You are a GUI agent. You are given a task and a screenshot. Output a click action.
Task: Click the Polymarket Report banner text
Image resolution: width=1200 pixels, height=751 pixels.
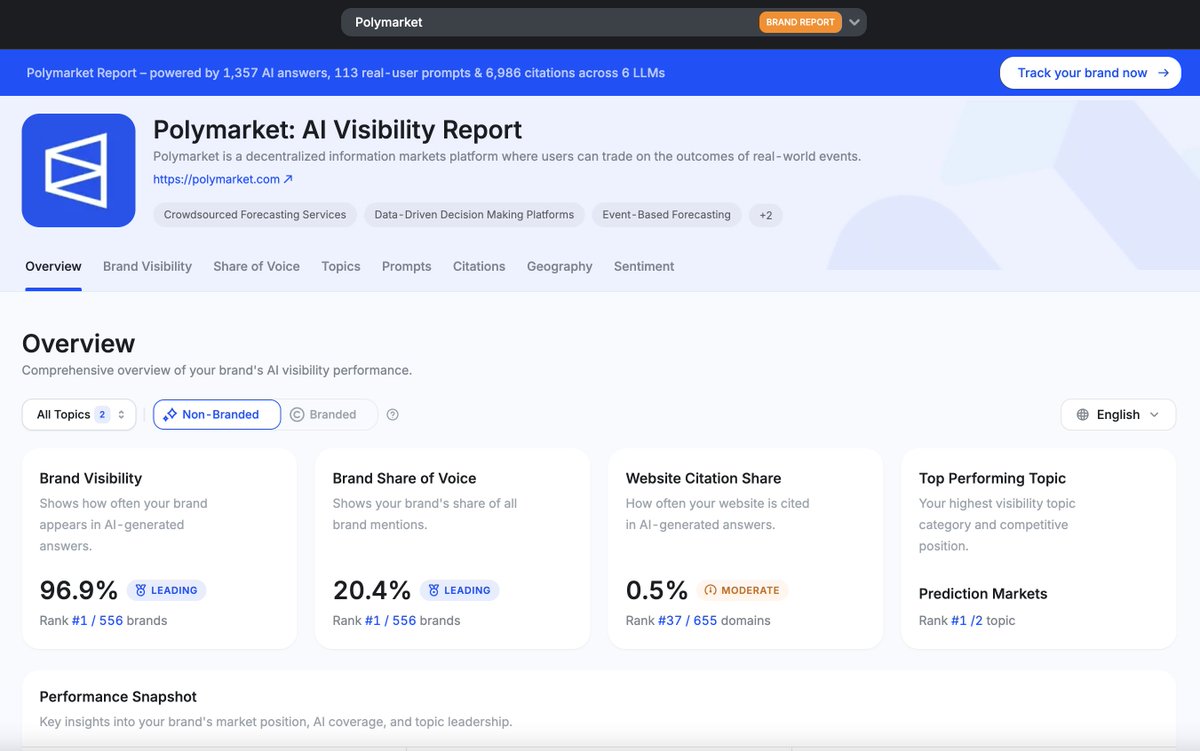coord(346,73)
